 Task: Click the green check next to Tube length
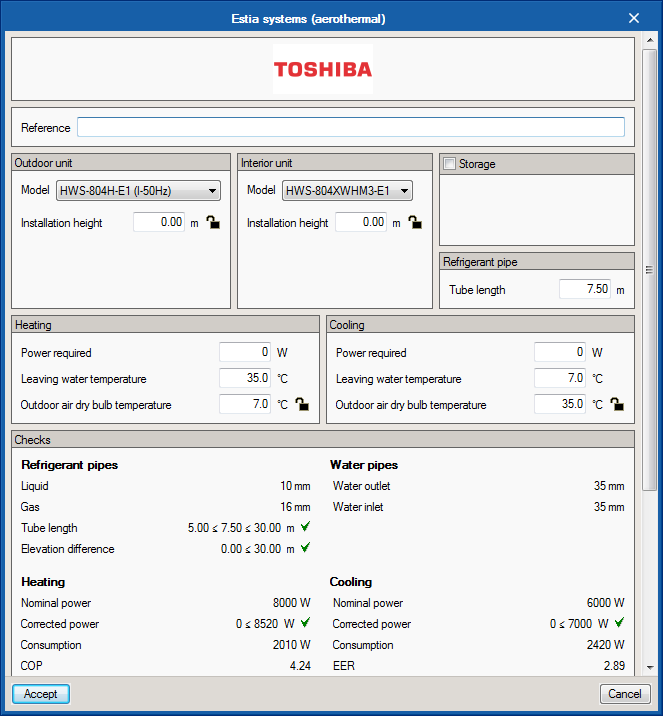coord(305,527)
